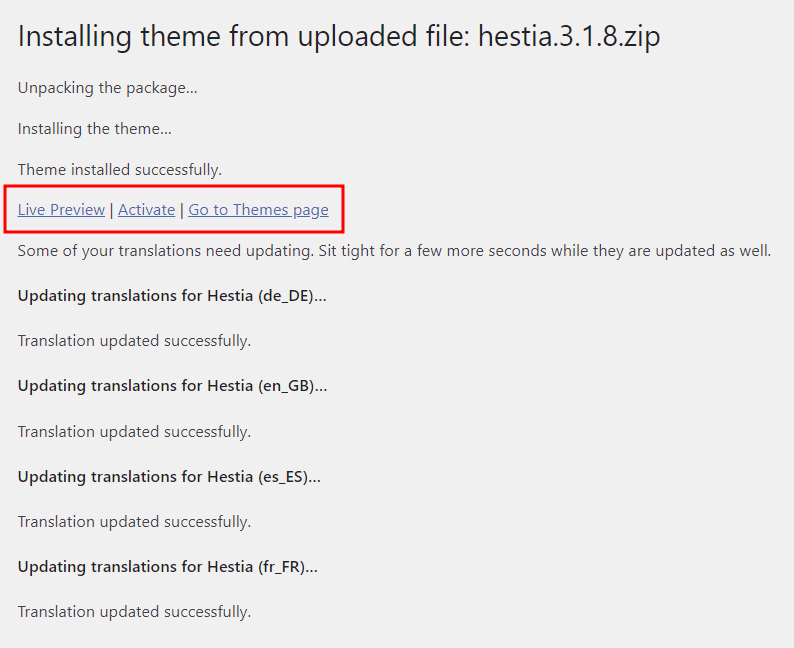
Task: Click the success message under the de_DE update
Action: pyautogui.click(x=134, y=341)
